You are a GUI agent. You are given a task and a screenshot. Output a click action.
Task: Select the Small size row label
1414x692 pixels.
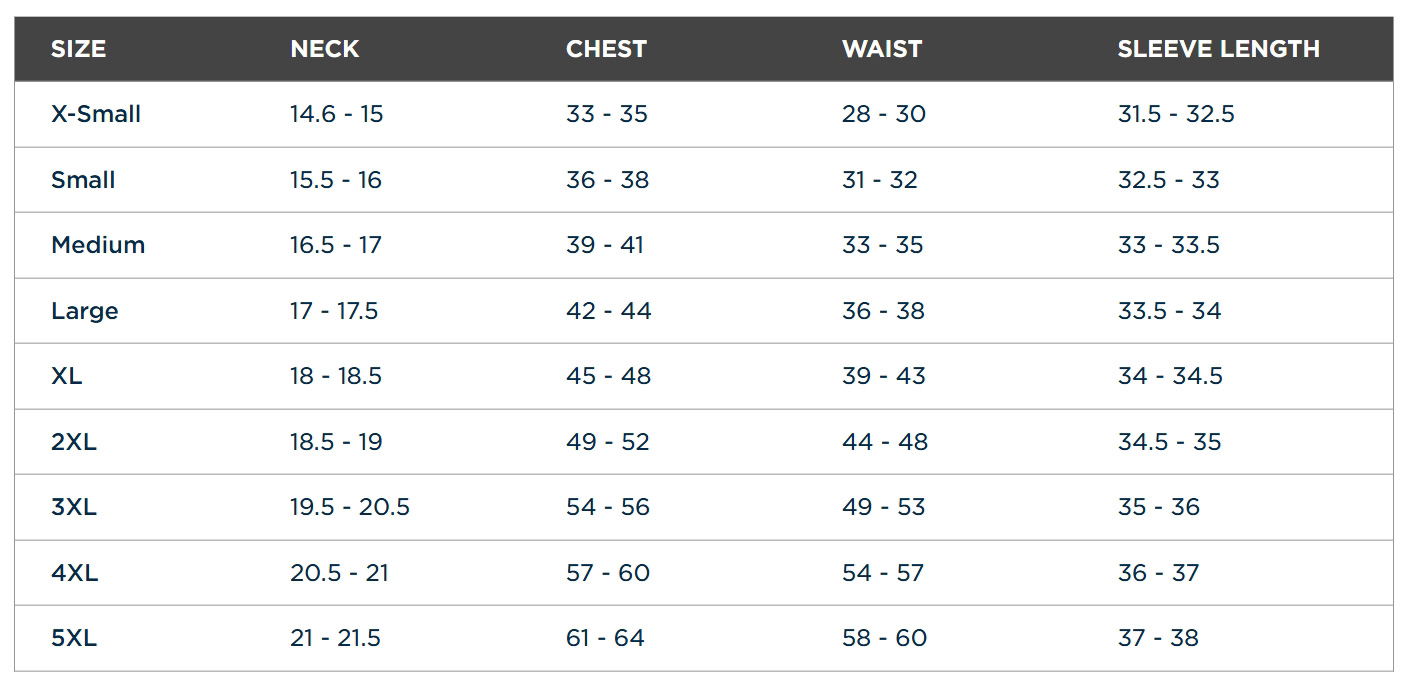(83, 180)
